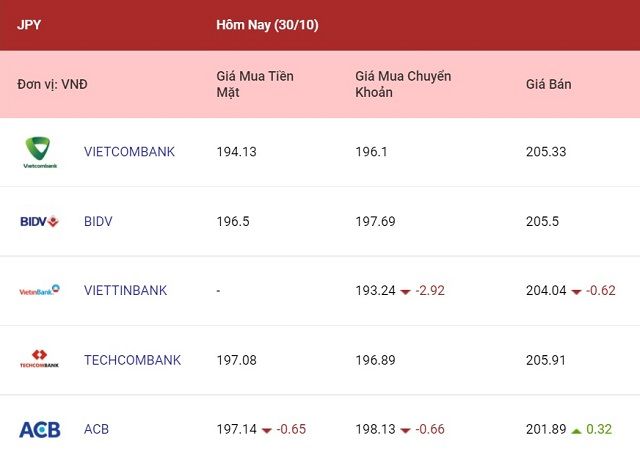Click Giá Mua Chuyển Khoản column header
Screen dimensions: 640x463
pyautogui.click(x=403, y=84)
